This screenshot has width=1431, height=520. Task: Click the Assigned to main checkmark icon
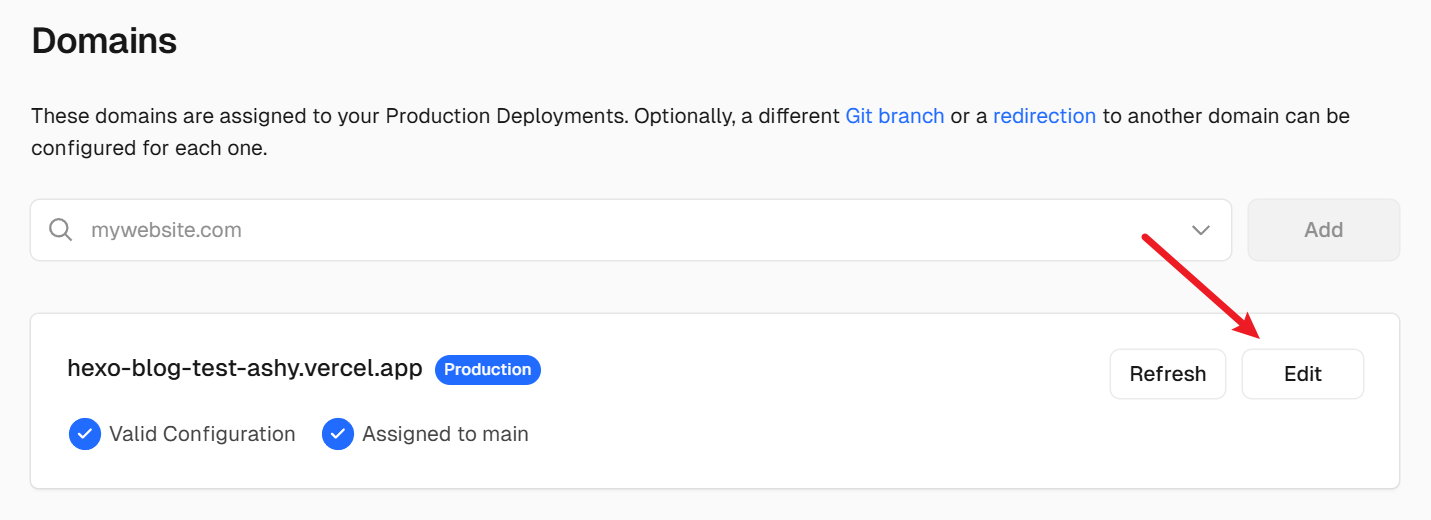338,434
